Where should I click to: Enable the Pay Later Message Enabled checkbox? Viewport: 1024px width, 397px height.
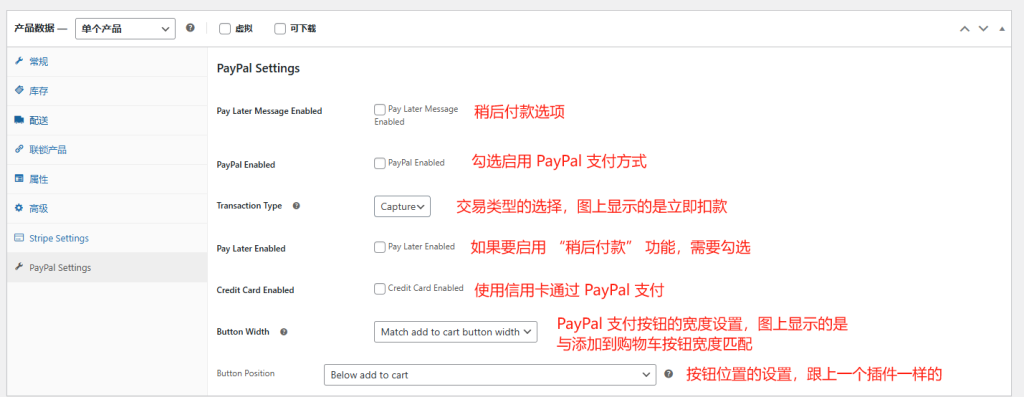click(x=379, y=110)
